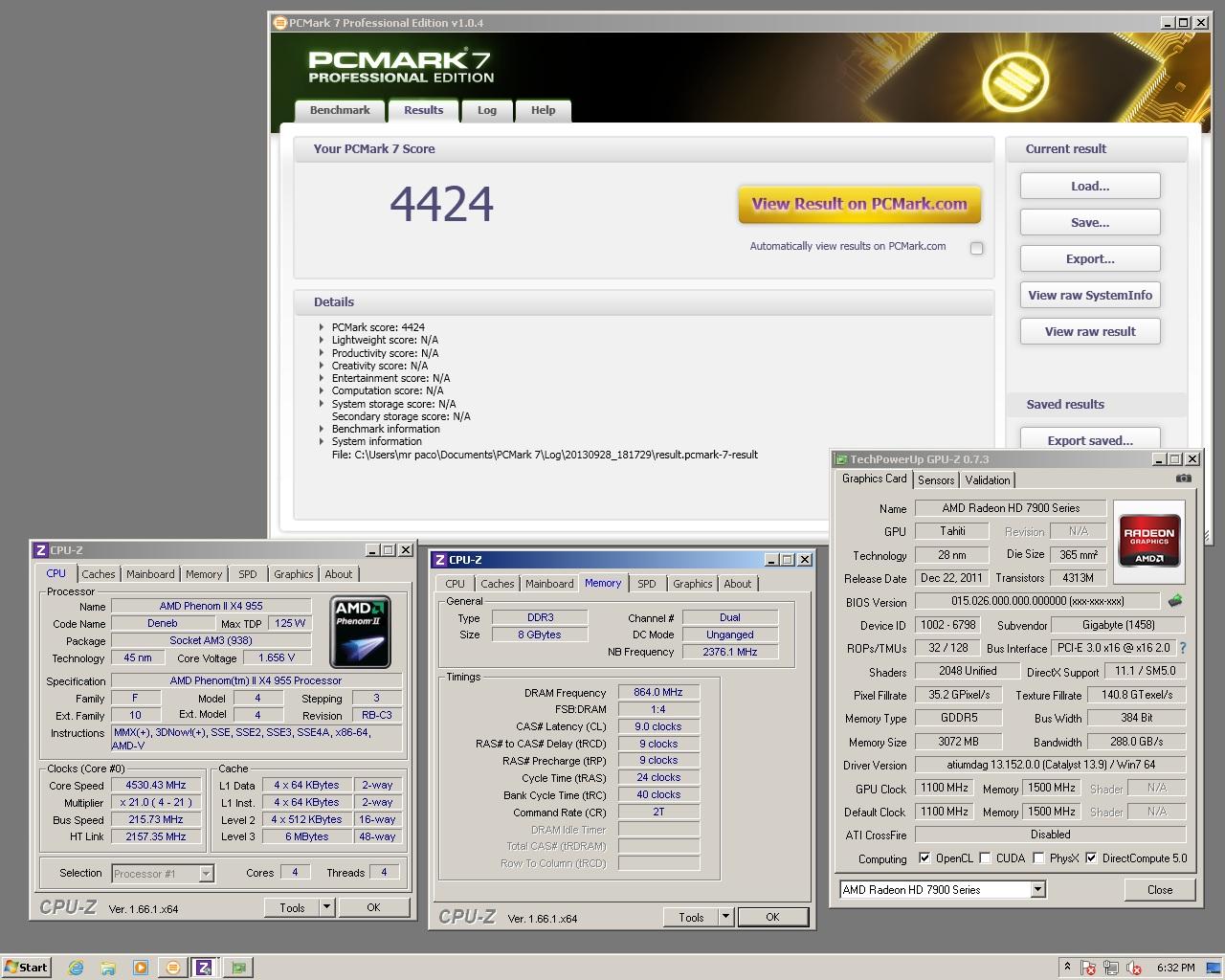Click the Bus Interface question mark icon
Screen dimensions: 1225x980
pos(1183,648)
